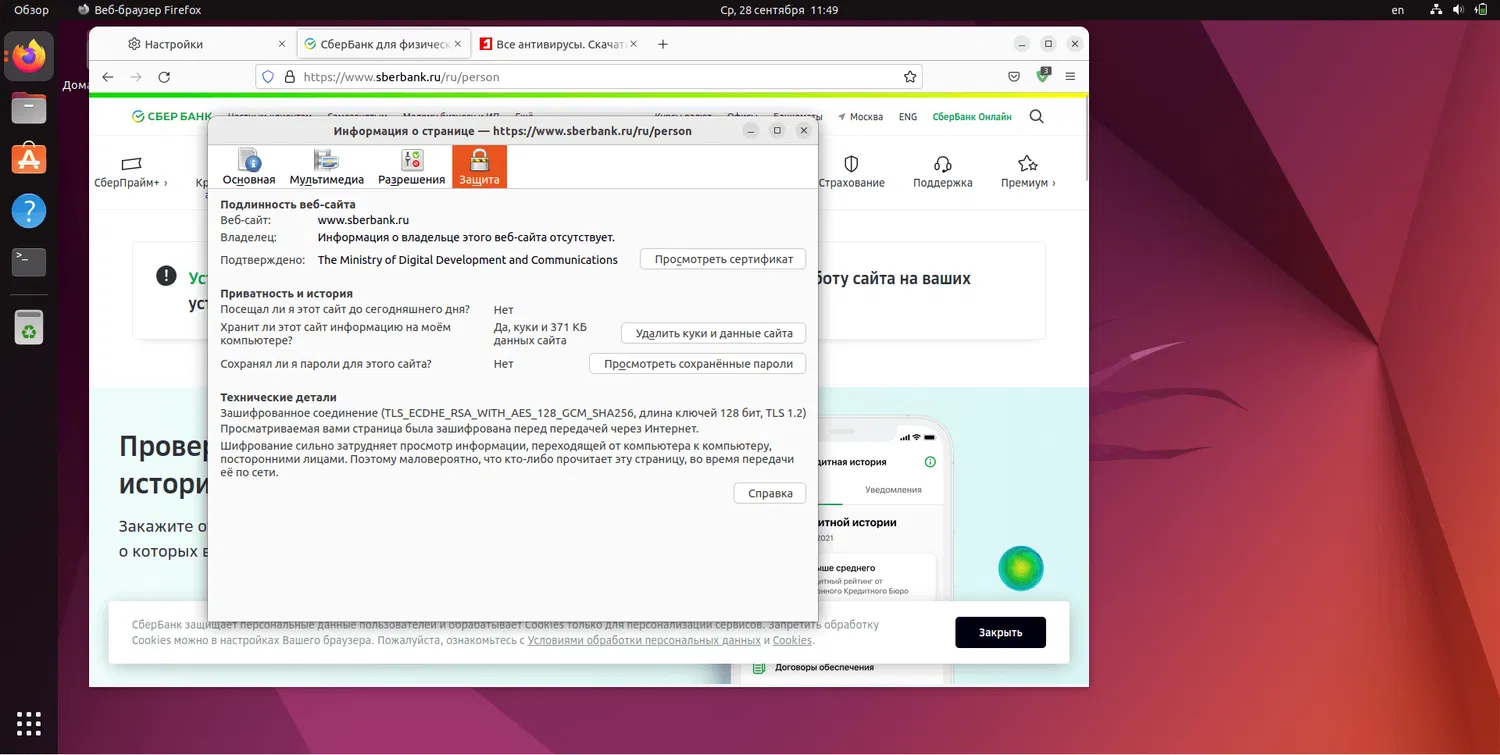Open Условиями обработки персональных данных link
1500x755 pixels.
(x=644, y=640)
